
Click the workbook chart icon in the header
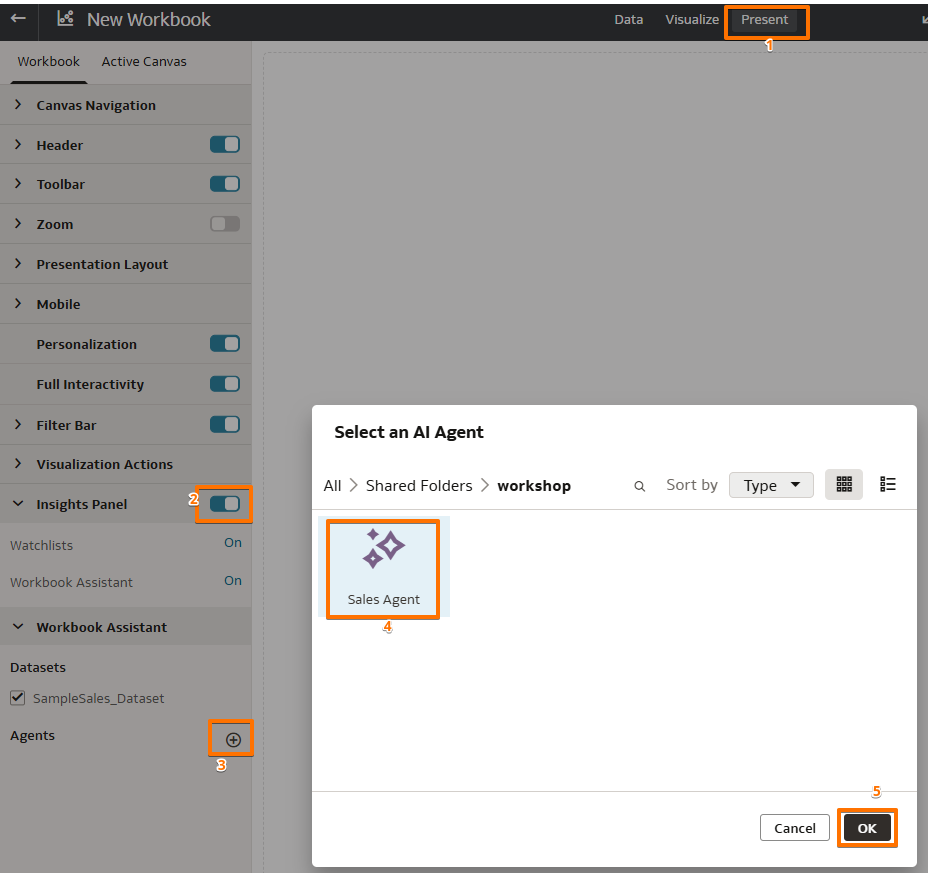tap(65, 18)
